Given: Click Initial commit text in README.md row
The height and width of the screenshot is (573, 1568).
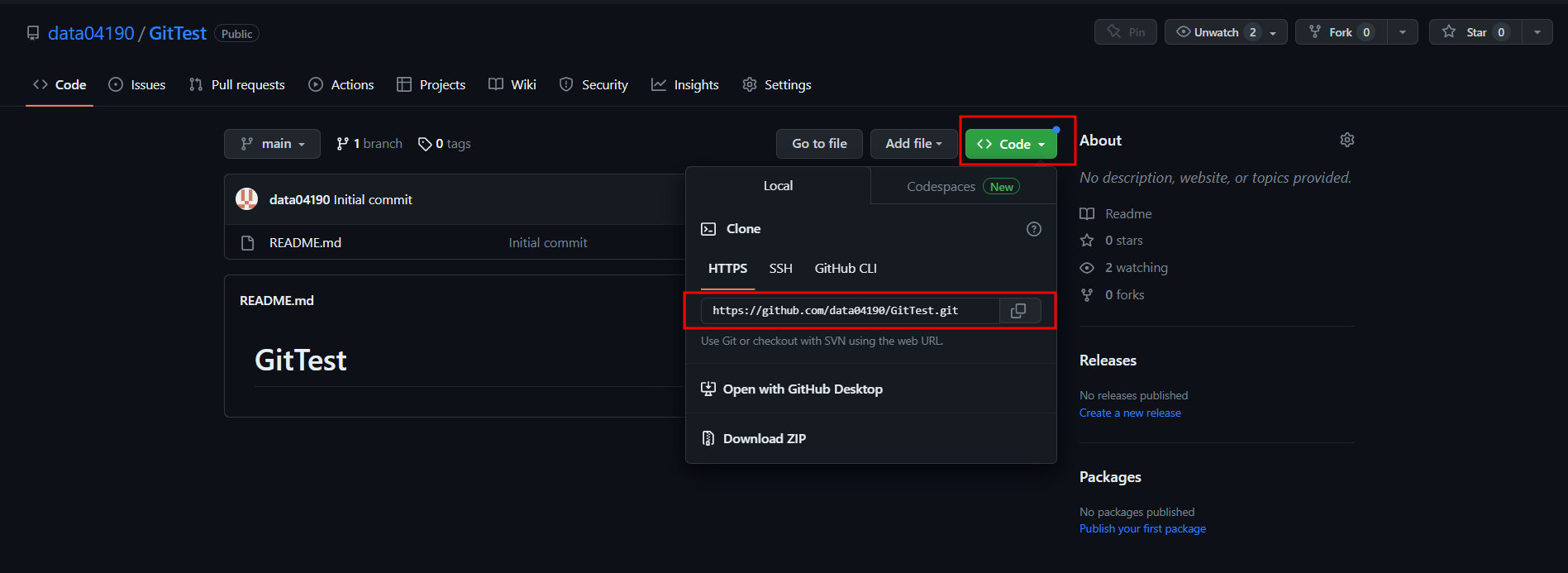Looking at the screenshot, I should 548,242.
